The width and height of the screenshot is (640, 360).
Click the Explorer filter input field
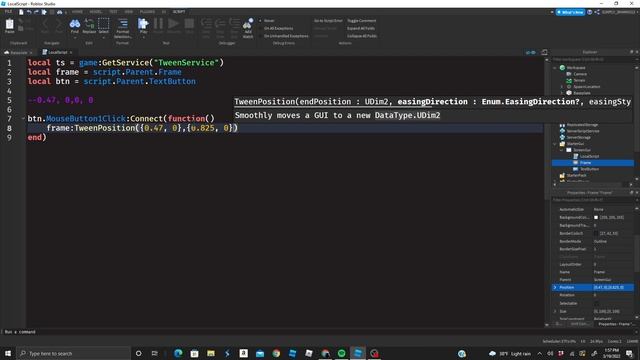coord(592,60)
